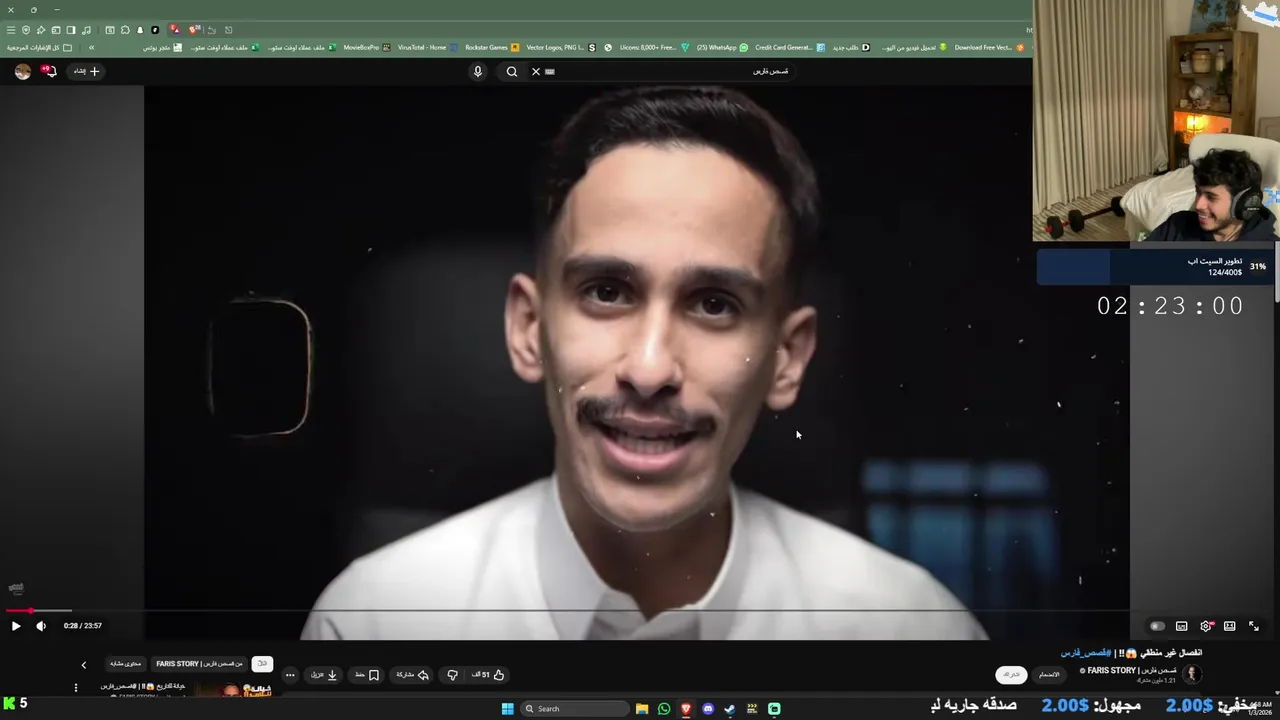This screenshot has height=720, width=1280.
Task: Mute the video volume
Action: coord(41,626)
